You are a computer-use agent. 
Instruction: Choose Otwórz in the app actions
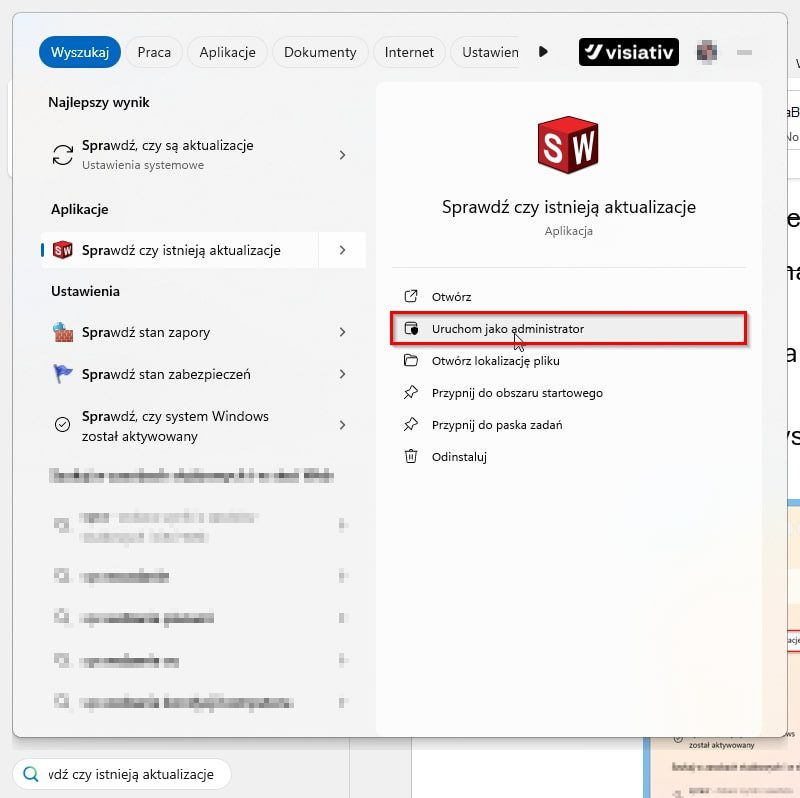click(568, 296)
